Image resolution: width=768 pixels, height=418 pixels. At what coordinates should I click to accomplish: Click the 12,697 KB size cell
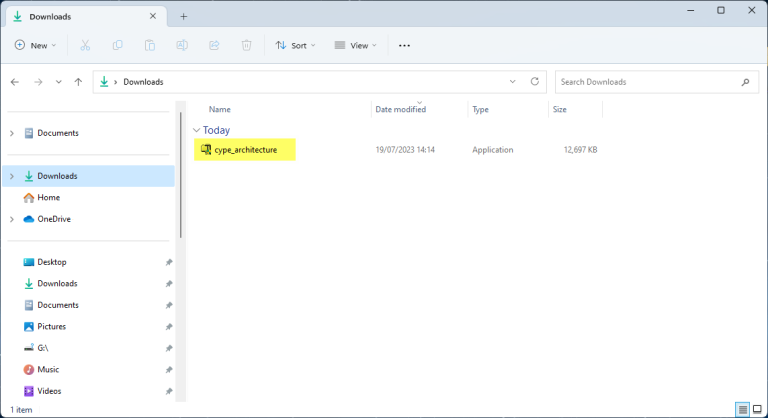click(580, 150)
